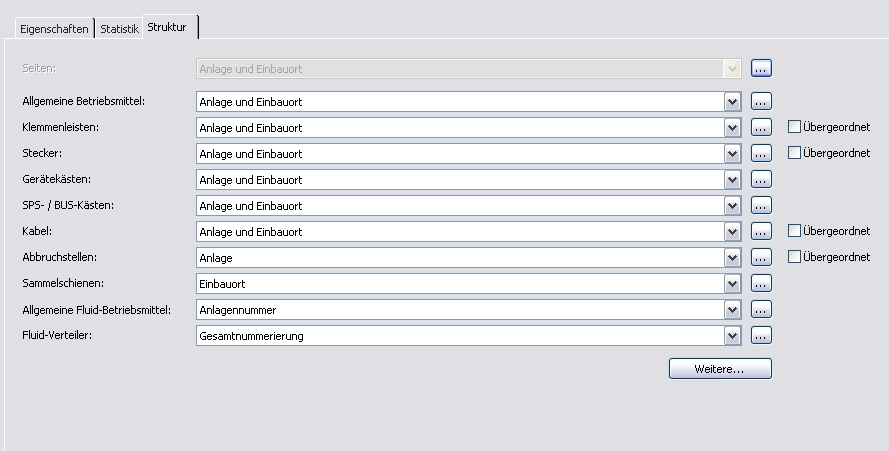Image resolution: width=889 pixels, height=451 pixels.
Task: Switch to the Eigenschaften tab
Action: pyautogui.click(x=54, y=29)
